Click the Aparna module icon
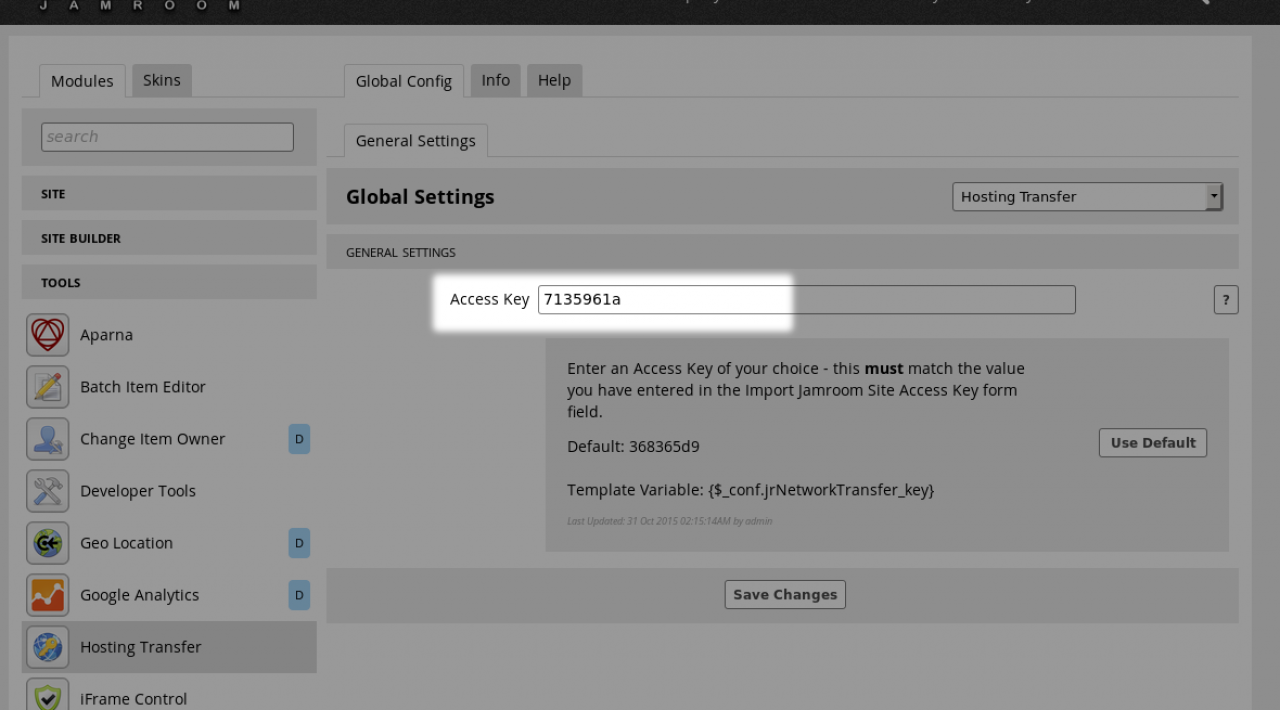Screen dimensions: 1280x710 (48, 335)
